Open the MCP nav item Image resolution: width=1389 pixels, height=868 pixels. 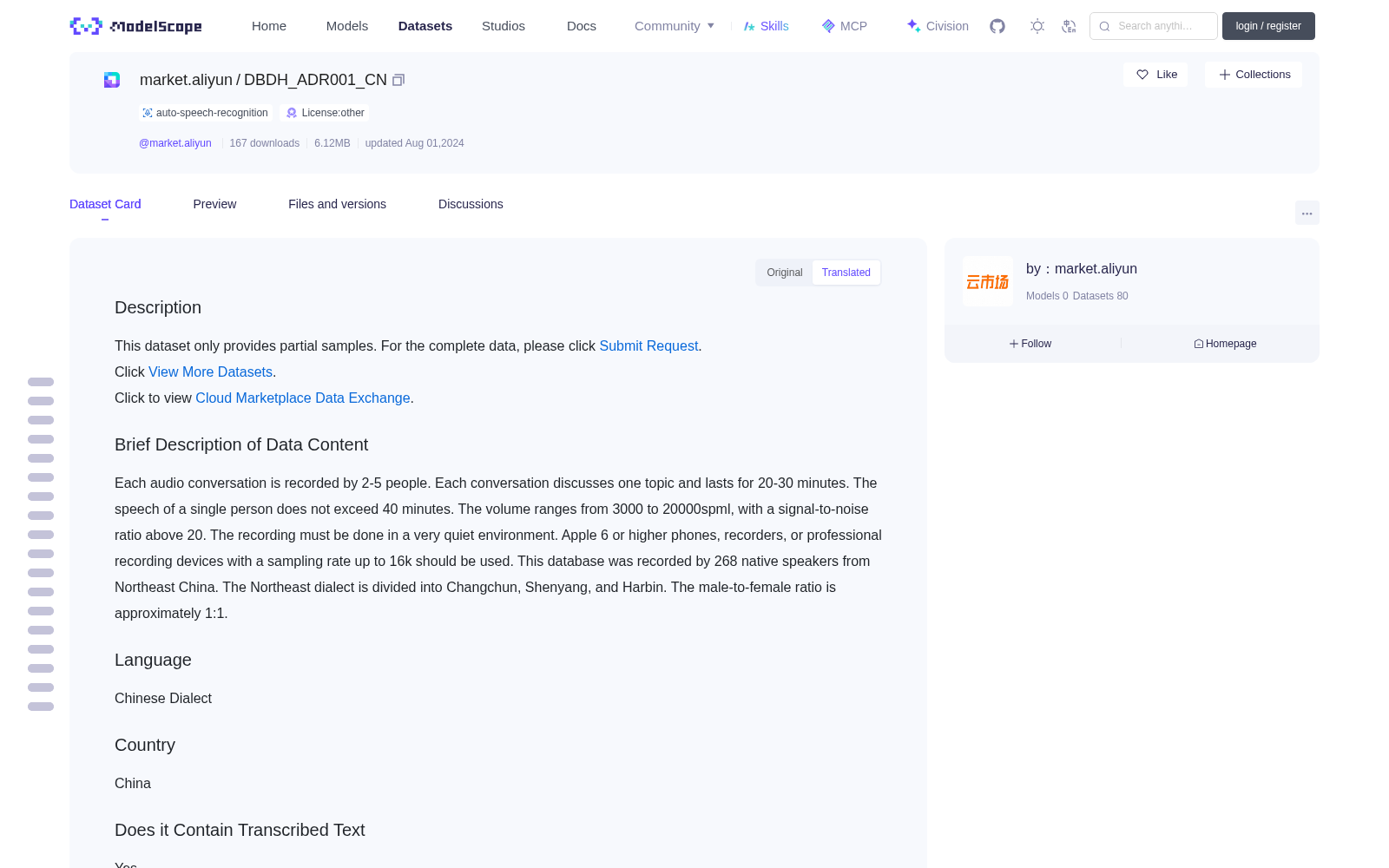pos(844,26)
